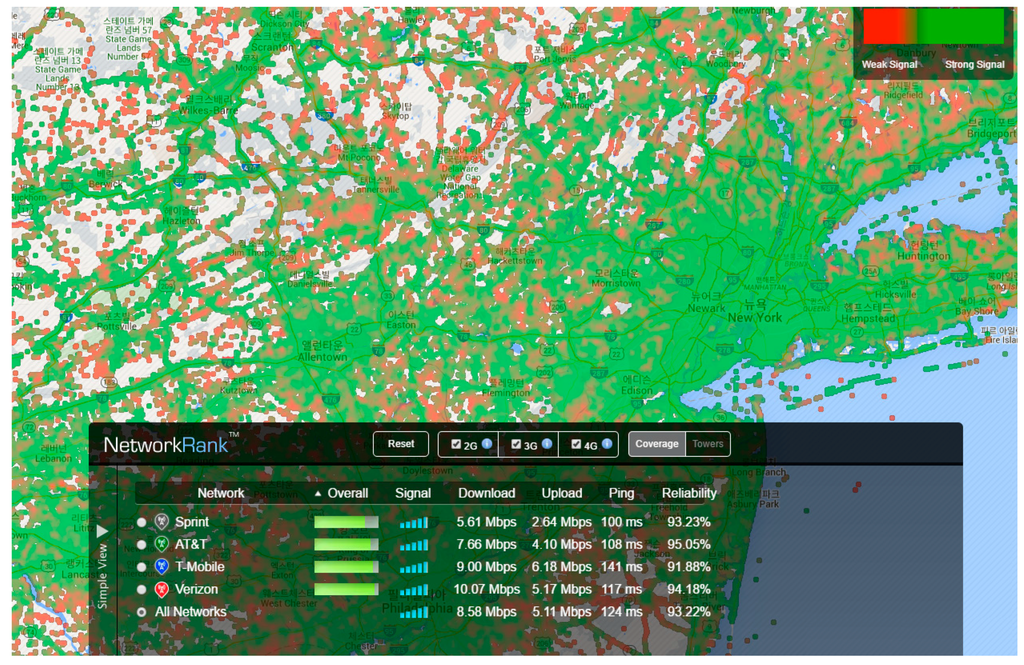Switch to the Towers tab
This screenshot has height=665, width=1024.
[x=708, y=444]
